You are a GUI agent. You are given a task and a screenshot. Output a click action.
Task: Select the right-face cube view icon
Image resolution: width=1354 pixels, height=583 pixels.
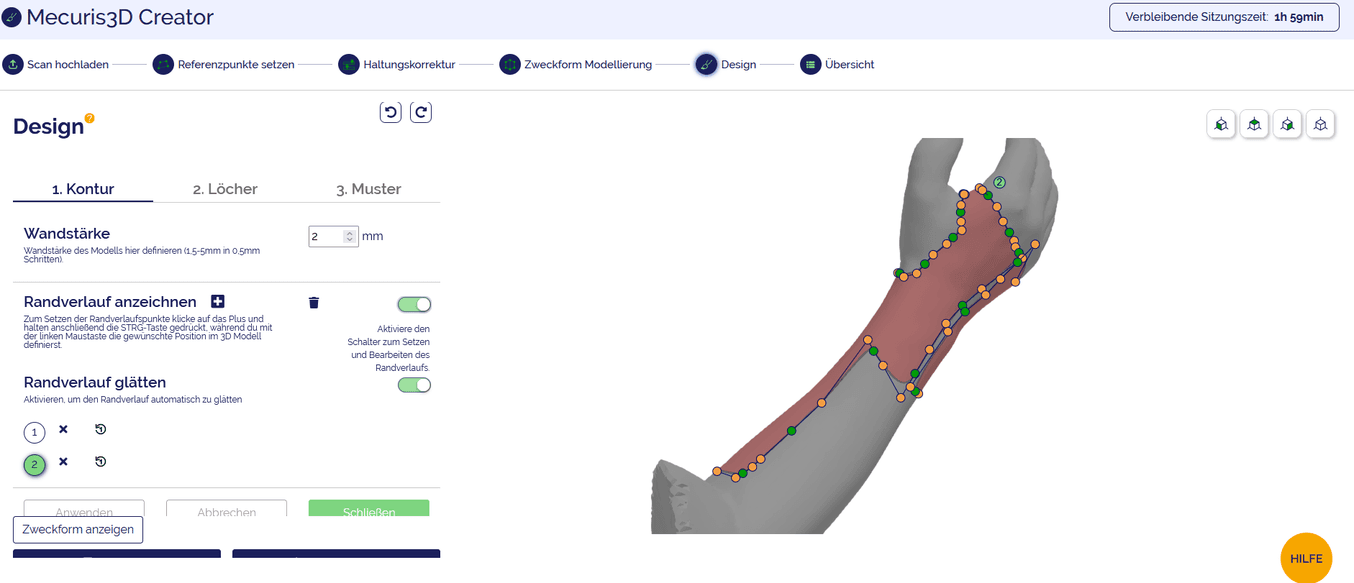click(1287, 125)
